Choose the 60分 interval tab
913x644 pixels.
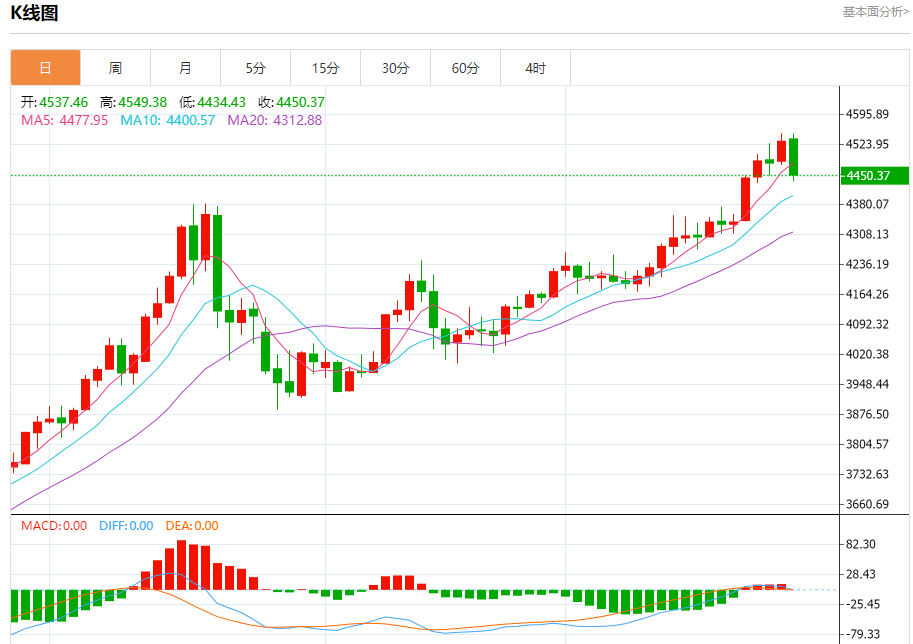465,68
